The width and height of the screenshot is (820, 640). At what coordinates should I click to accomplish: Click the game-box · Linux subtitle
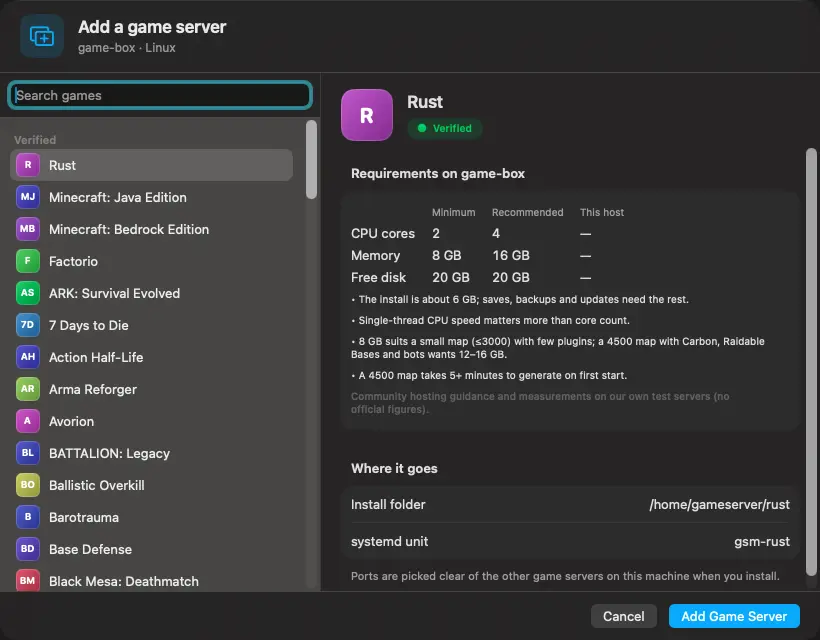pyautogui.click(x=127, y=48)
